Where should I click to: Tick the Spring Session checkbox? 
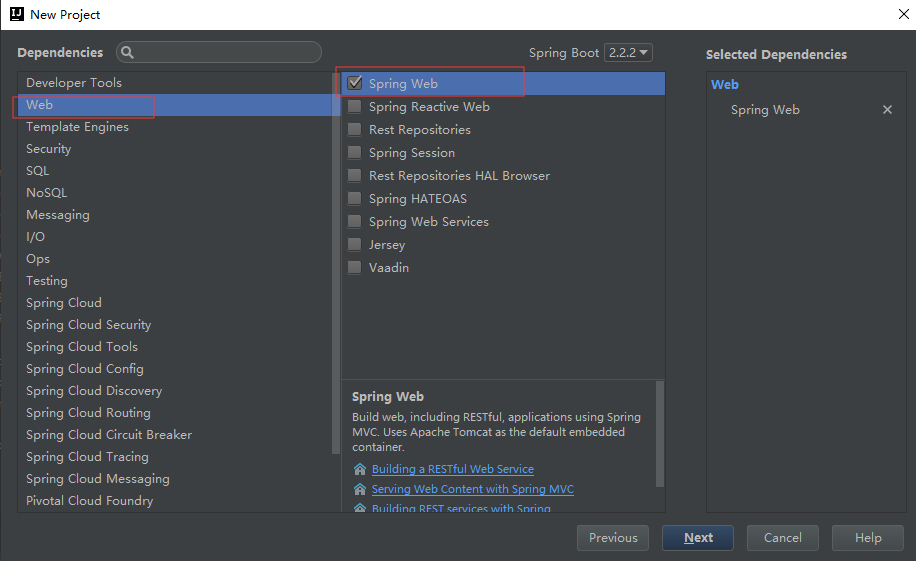[x=354, y=153]
